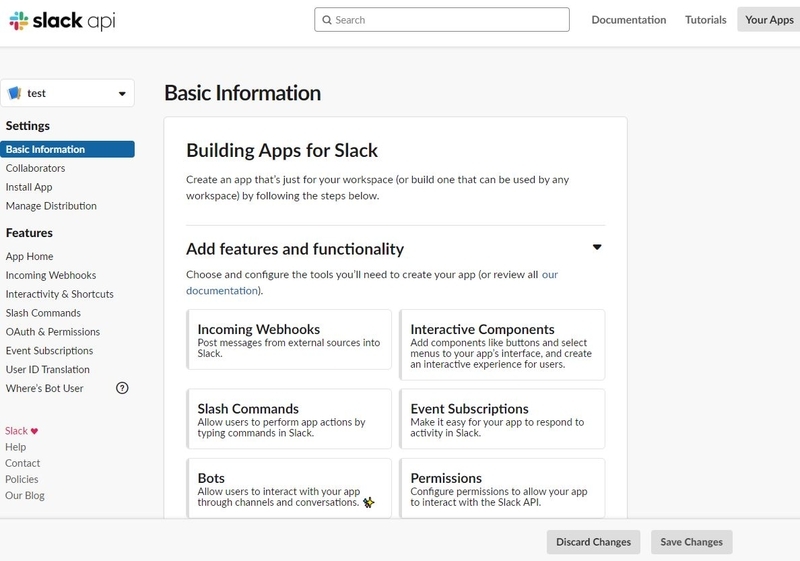Open Incoming Webhooks in sidebar

point(51,275)
